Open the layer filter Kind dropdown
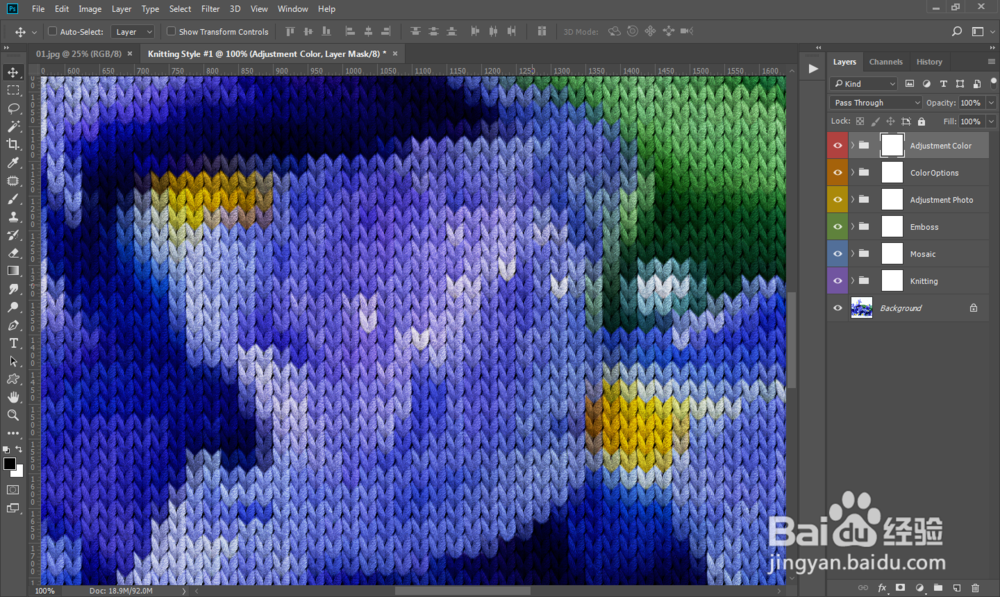Viewport: 1000px width, 597px height. coord(863,84)
